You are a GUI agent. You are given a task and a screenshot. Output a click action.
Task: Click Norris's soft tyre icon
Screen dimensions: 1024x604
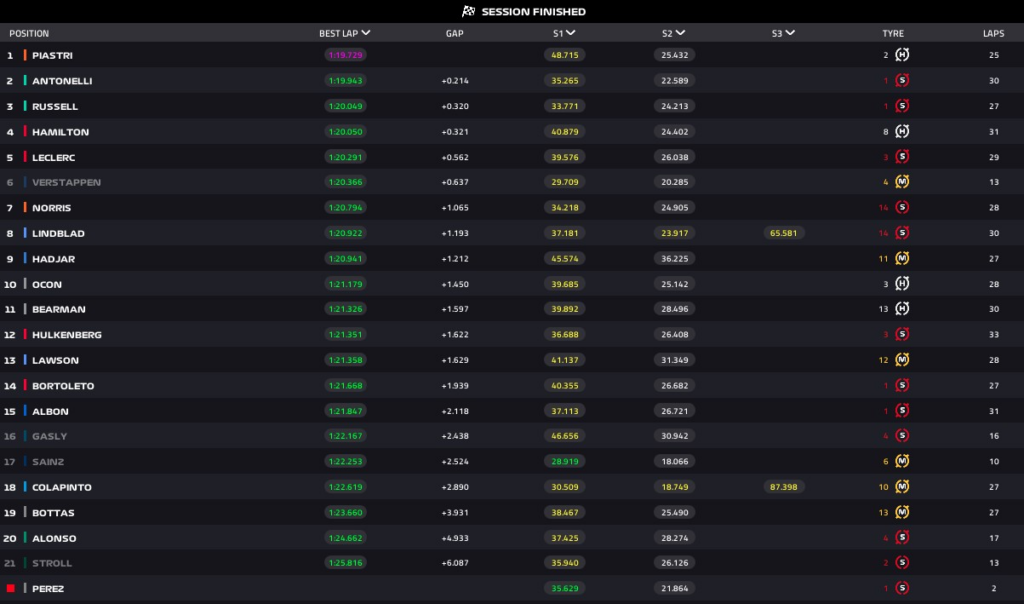[902, 207]
